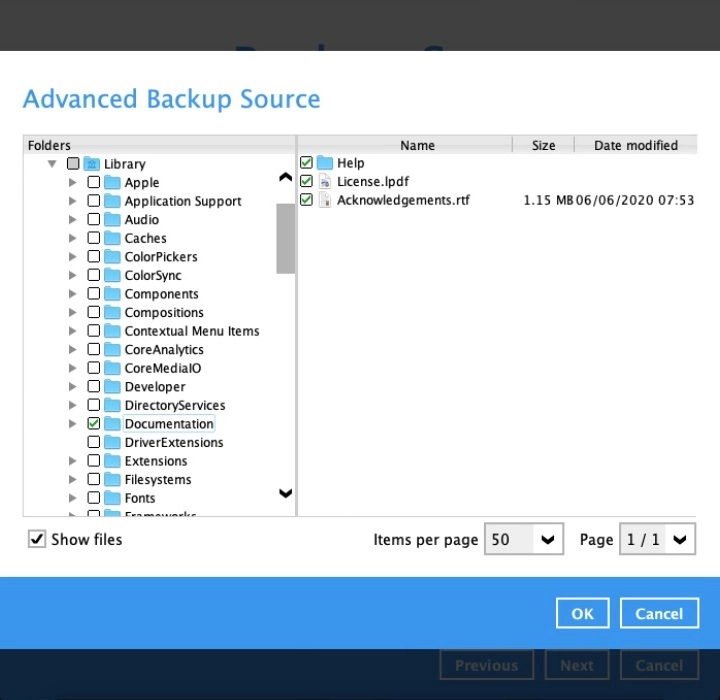The height and width of the screenshot is (700, 720).
Task: Click the ColorSync folder icon
Action: pos(112,275)
